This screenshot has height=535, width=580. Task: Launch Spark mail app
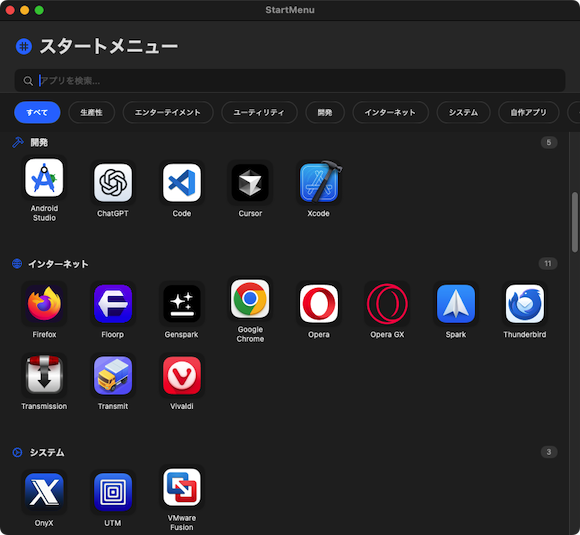click(456, 304)
